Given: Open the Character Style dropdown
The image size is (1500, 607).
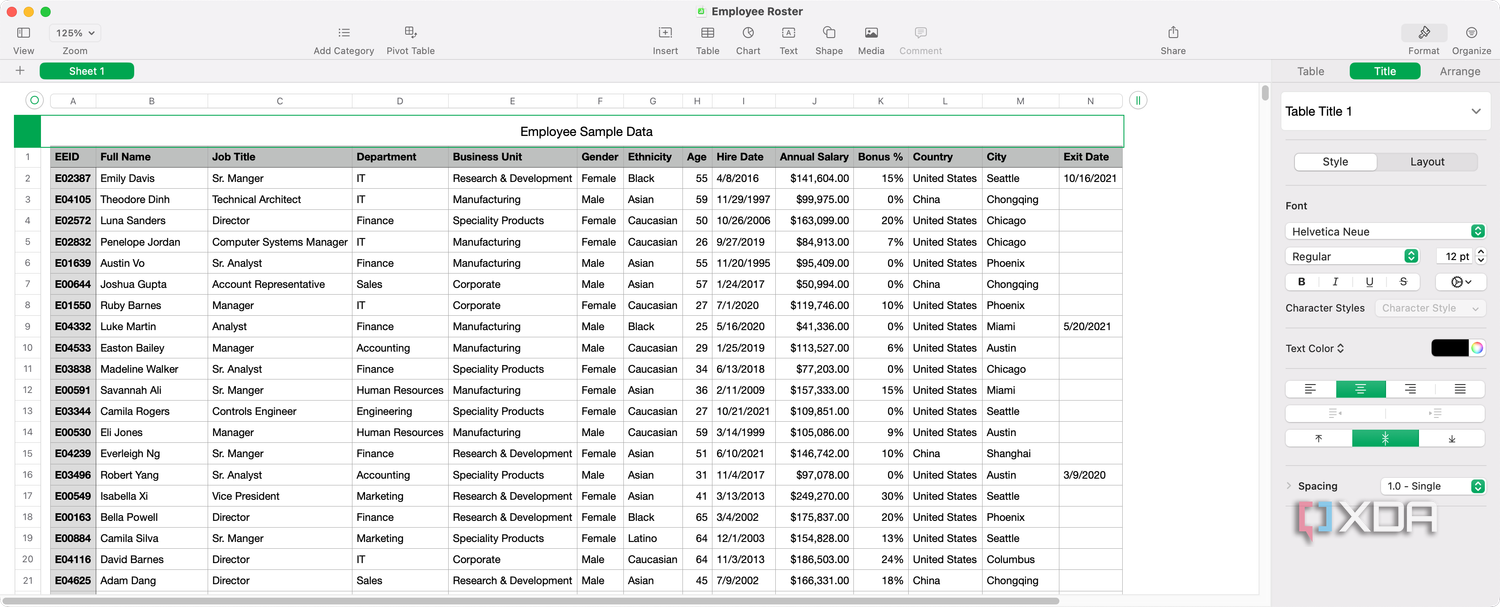Looking at the screenshot, I should [1430, 308].
